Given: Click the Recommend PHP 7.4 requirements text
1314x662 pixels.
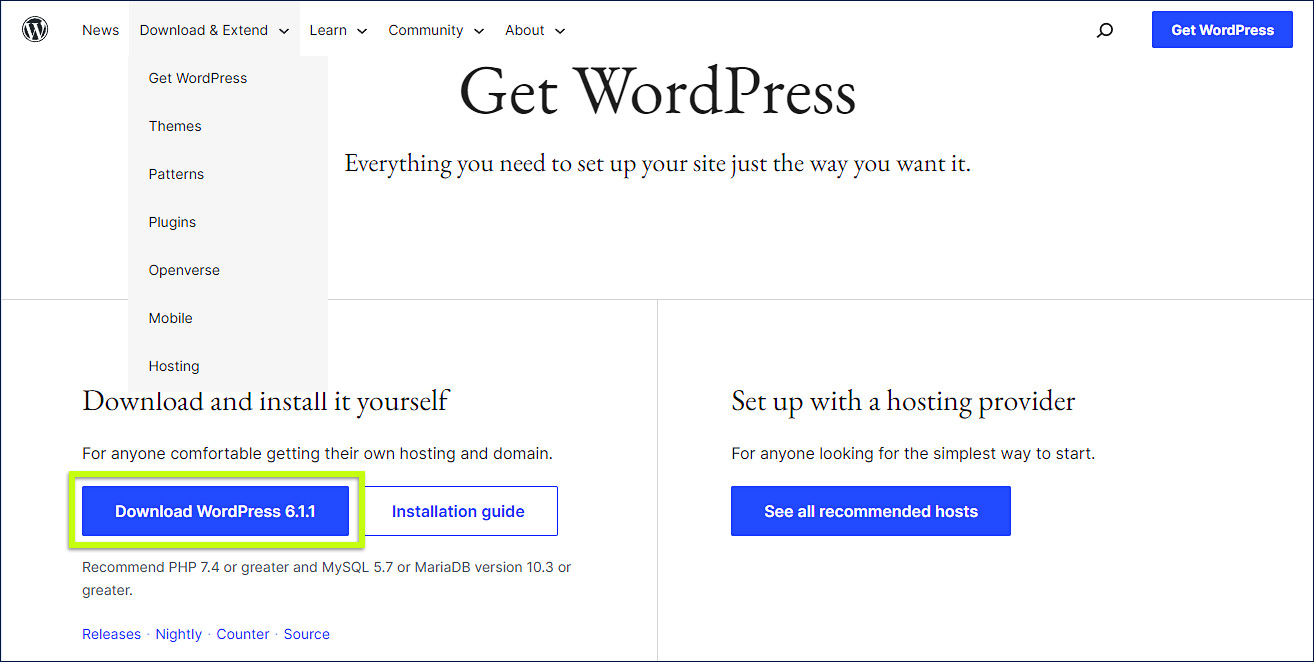Looking at the screenshot, I should coord(327,579).
